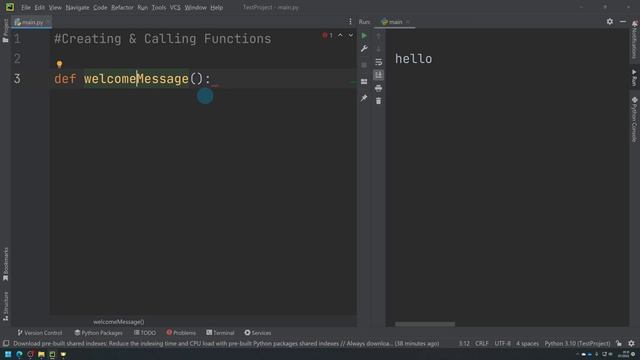
Task: Open Microsoft Edge from taskbar
Action: click(19, 354)
